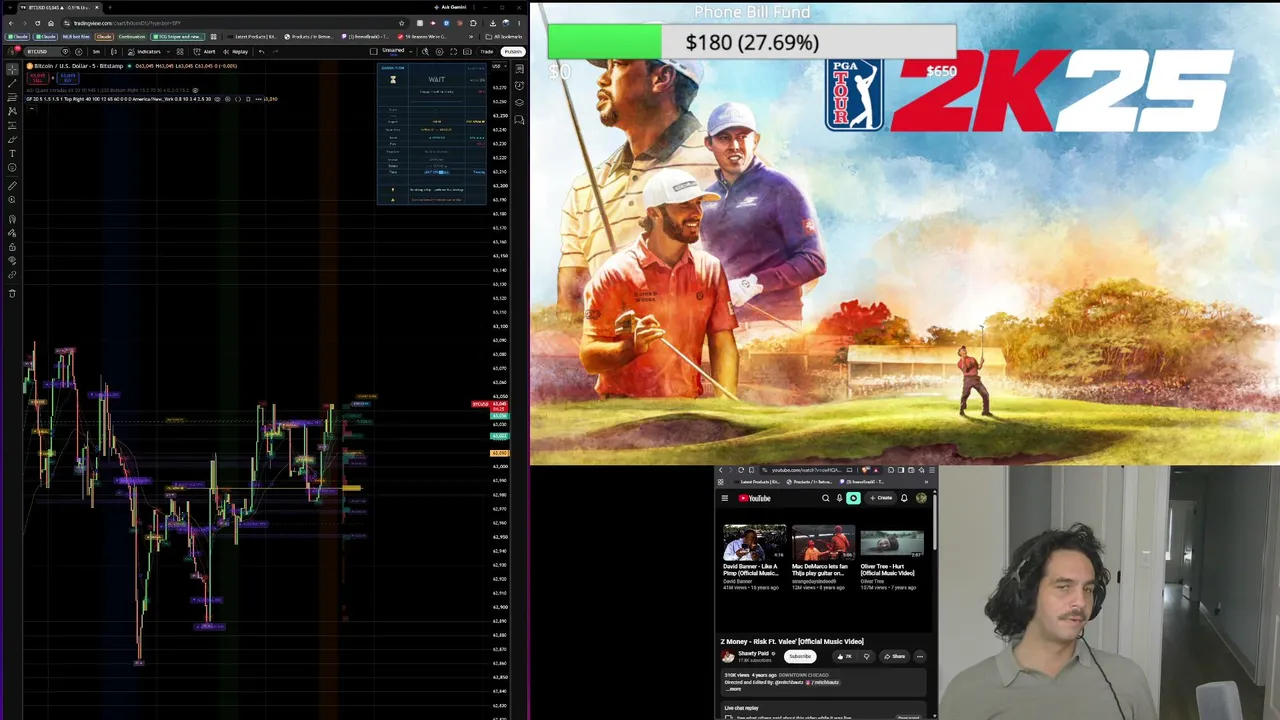Open the text annotation tool
This screenshot has height=720, width=1280.
(12, 153)
